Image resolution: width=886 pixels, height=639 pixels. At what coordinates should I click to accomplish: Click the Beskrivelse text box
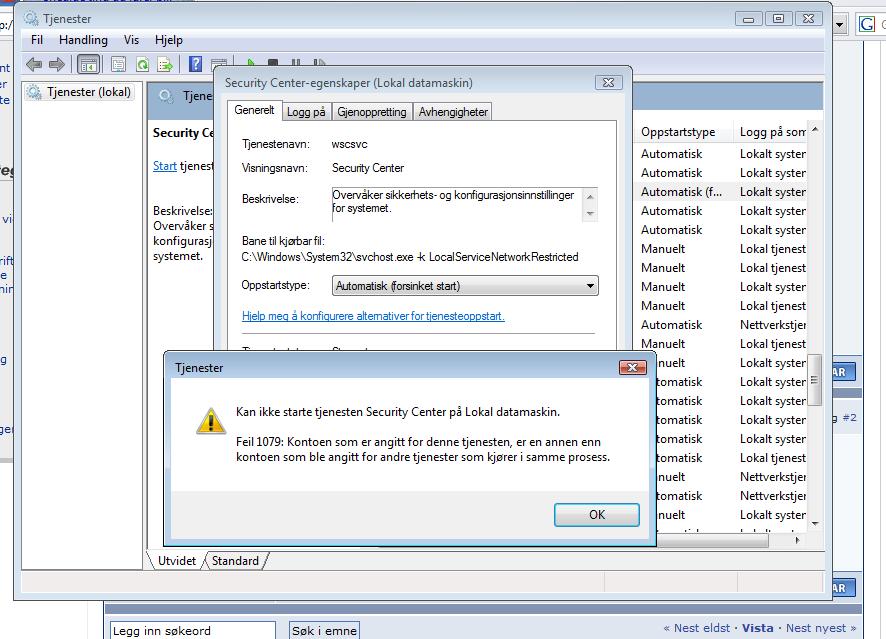coord(464,205)
